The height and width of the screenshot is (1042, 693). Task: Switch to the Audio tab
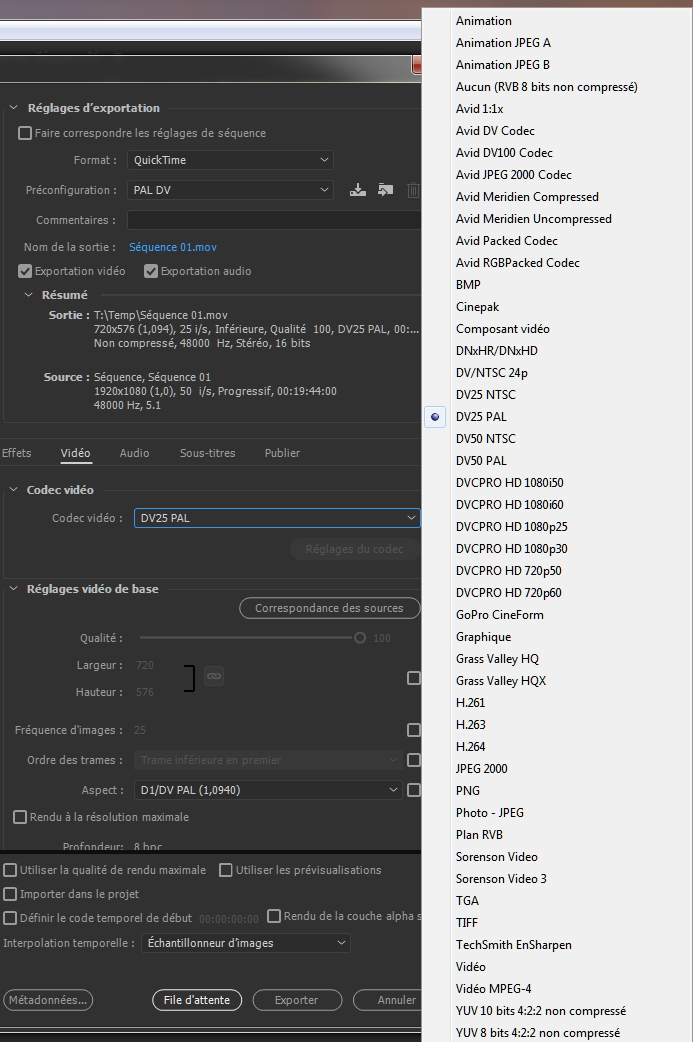[134, 453]
